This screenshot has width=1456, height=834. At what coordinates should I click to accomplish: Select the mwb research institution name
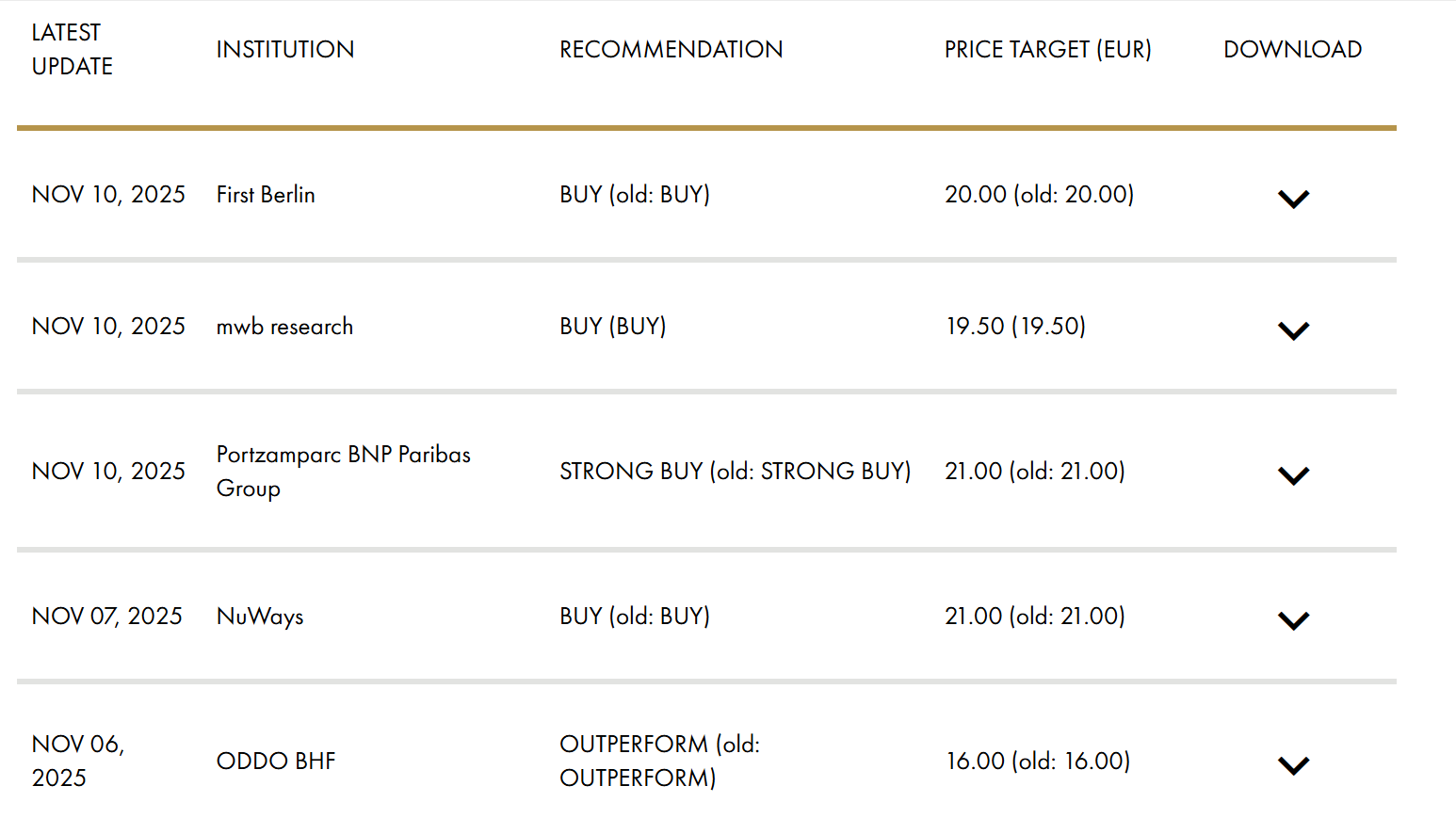coord(284,327)
